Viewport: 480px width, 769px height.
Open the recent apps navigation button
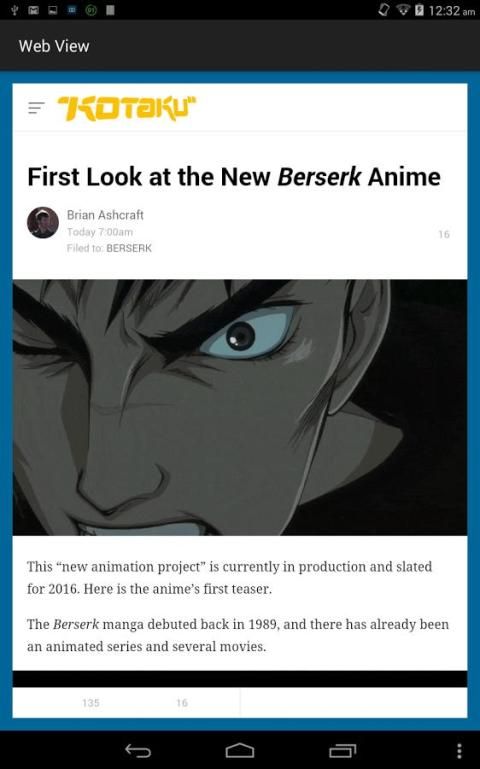(x=342, y=750)
